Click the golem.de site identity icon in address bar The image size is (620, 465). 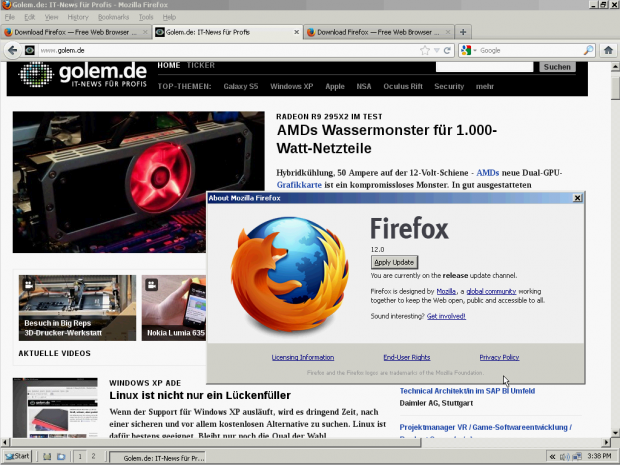tap(30, 51)
